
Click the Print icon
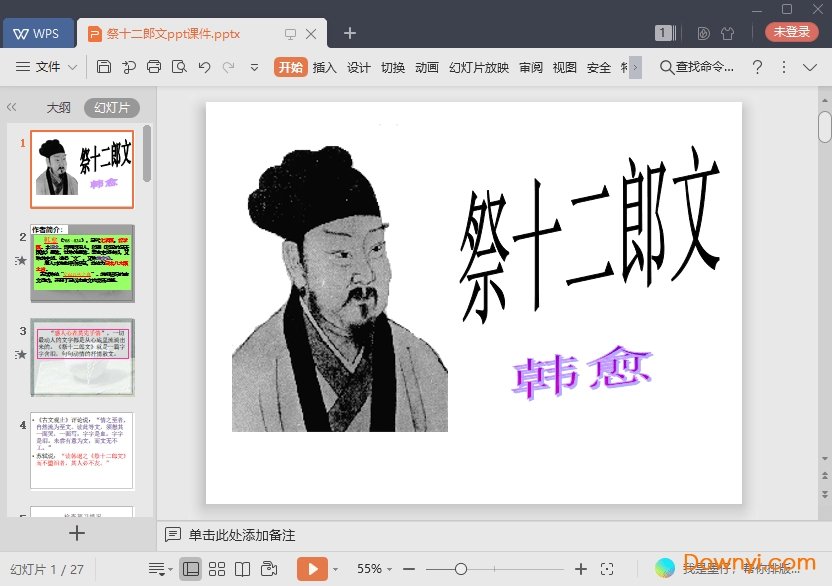pyautogui.click(x=154, y=67)
